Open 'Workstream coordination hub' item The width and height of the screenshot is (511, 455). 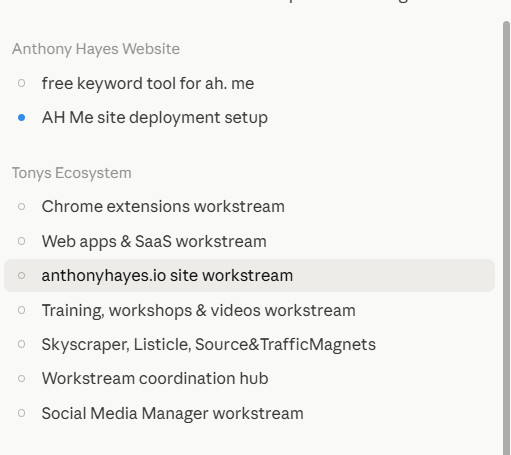(x=249, y=378)
